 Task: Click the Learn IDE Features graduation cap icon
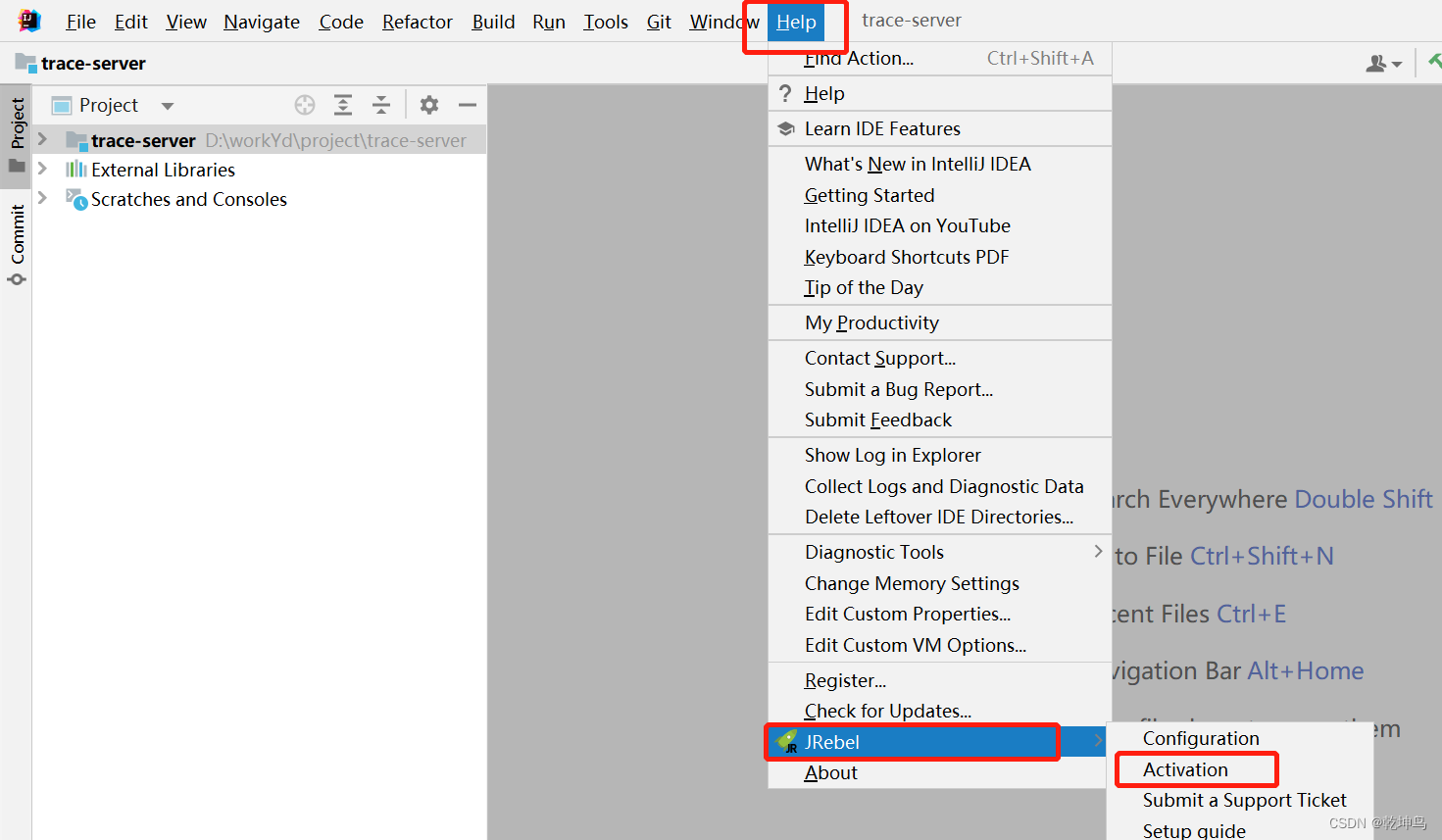[x=786, y=128]
